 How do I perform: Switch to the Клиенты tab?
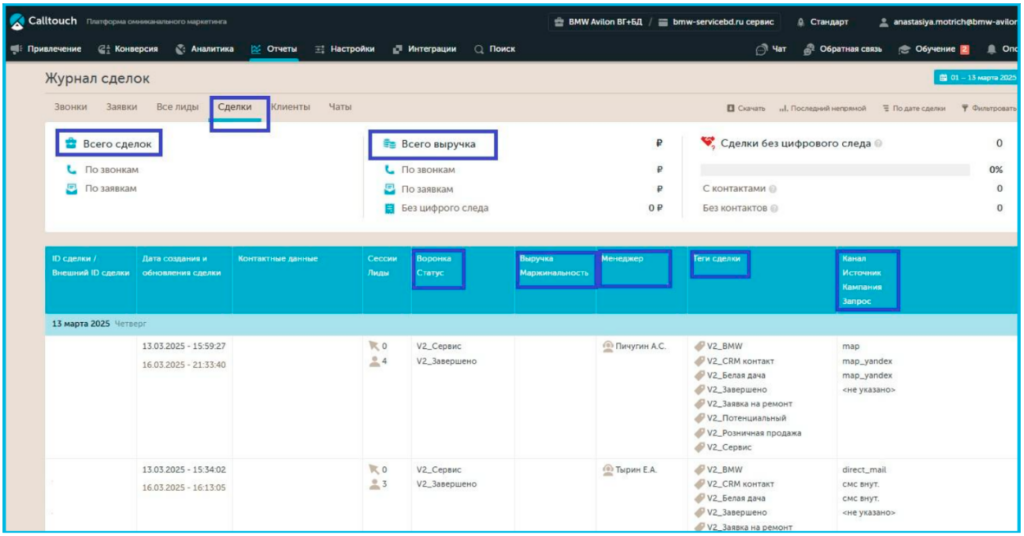pyautogui.click(x=290, y=107)
